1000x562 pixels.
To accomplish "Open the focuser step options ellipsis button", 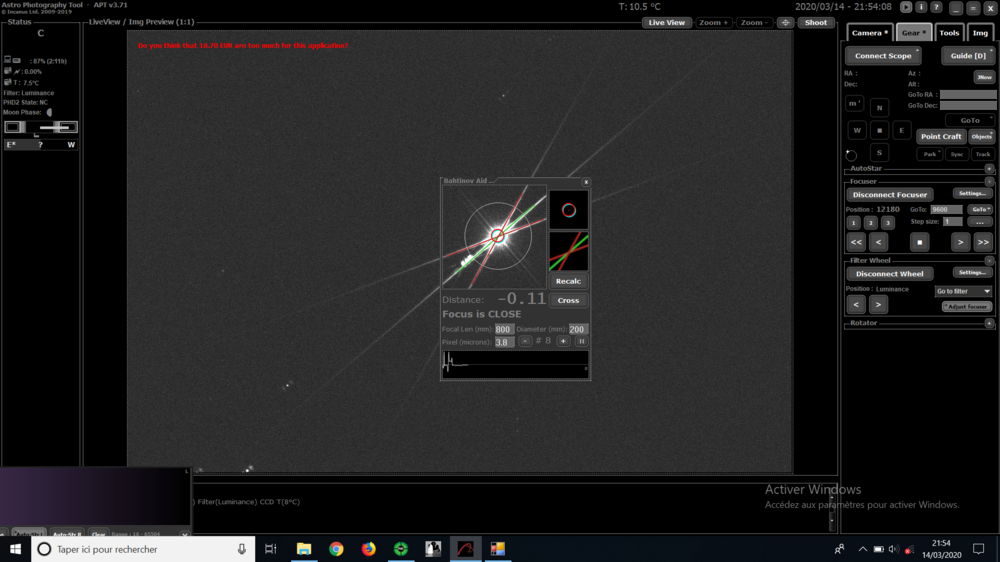I will point(980,222).
